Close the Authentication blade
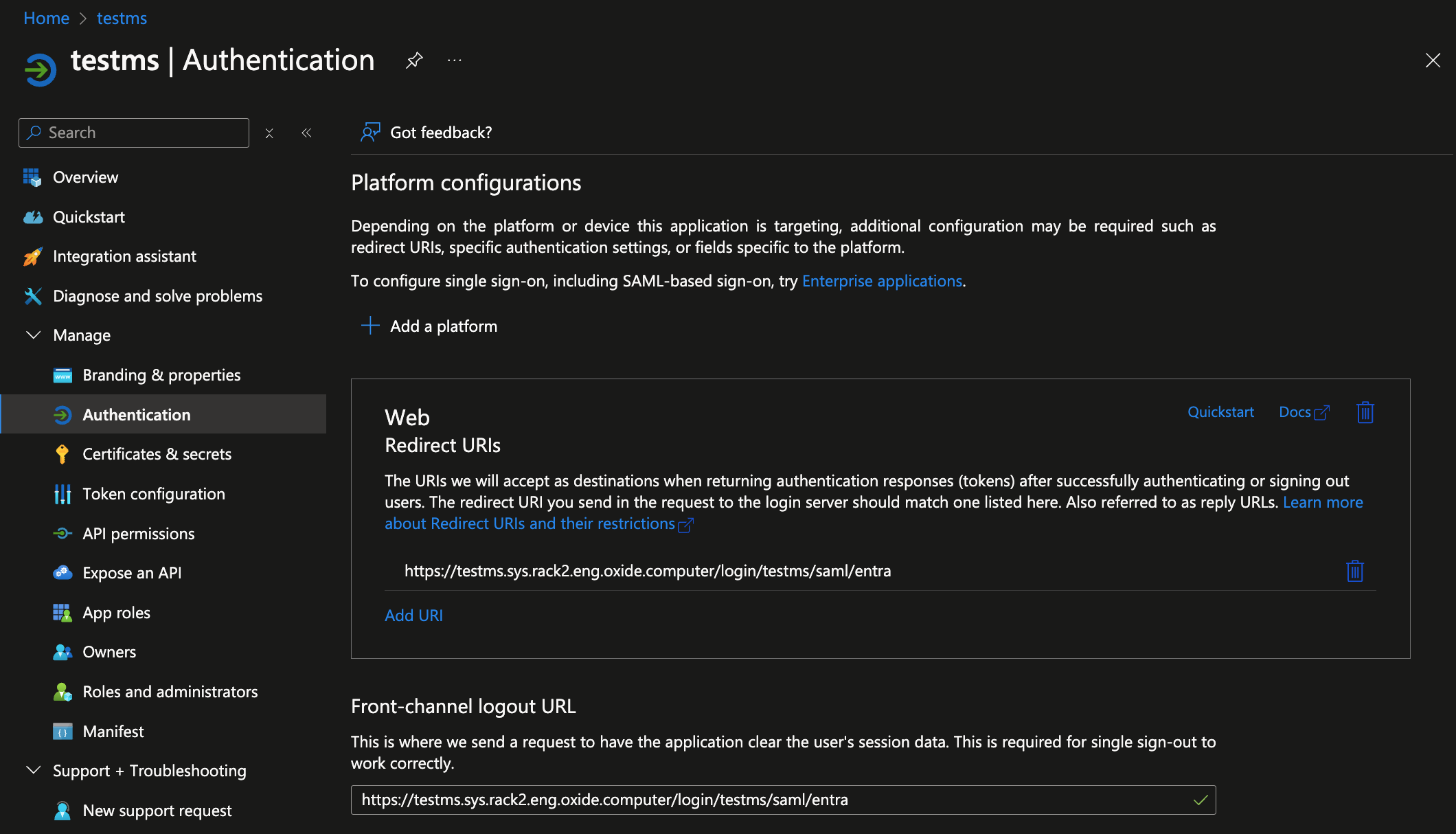 (x=1433, y=60)
